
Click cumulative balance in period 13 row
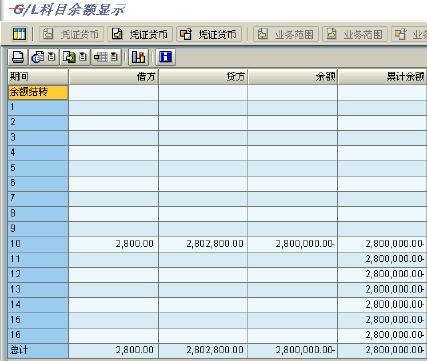(395, 290)
